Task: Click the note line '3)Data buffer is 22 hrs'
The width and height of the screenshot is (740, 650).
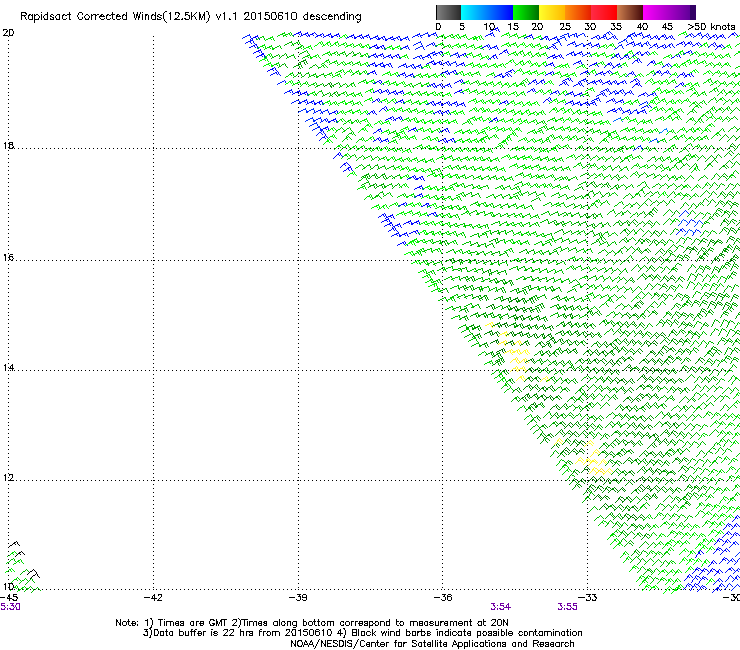Action: (362, 633)
